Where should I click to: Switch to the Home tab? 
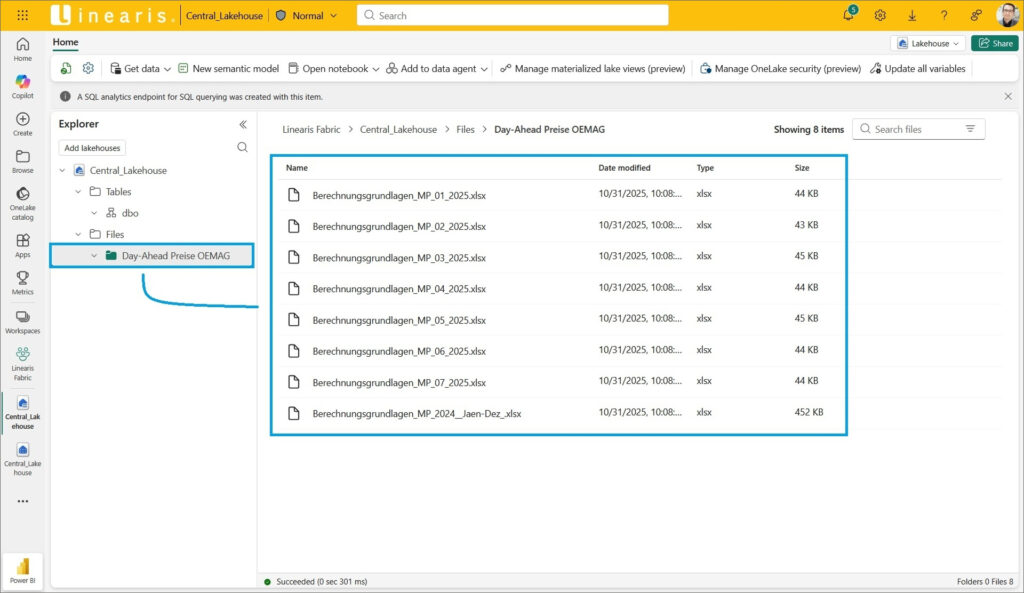click(65, 43)
